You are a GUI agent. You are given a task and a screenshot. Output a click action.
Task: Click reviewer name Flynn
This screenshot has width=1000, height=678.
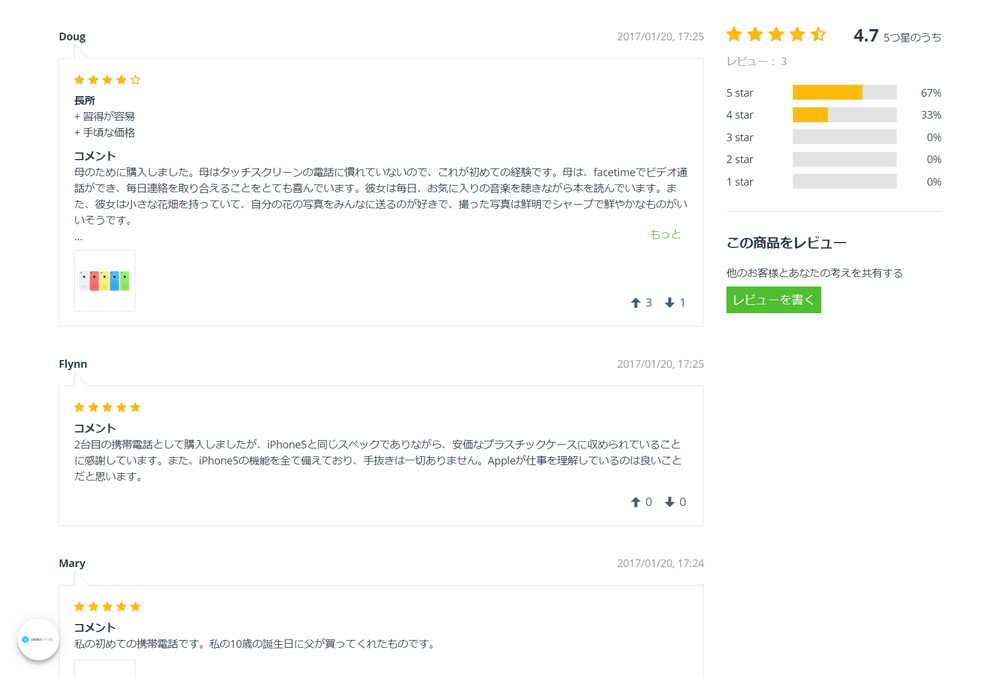coord(73,364)
